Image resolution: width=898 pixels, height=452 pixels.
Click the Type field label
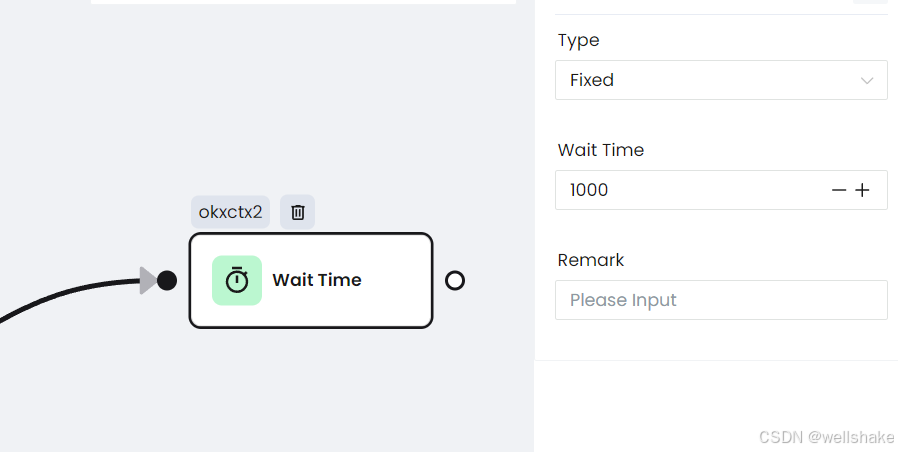click(x=578, y=40)
